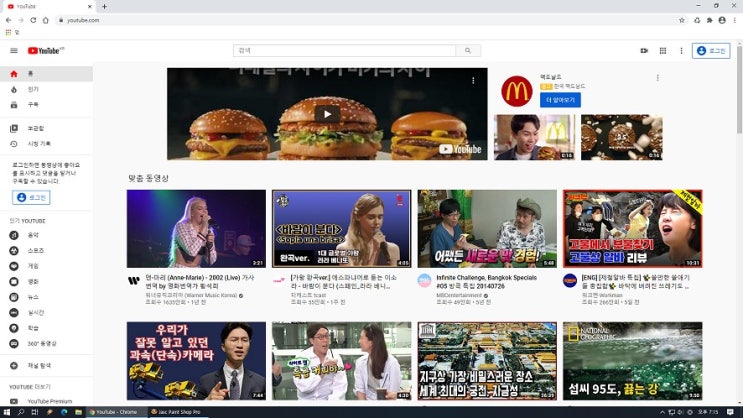Open the Chrome extensions puzzle icon
The height and width of the screenshot is (418, 743).
coord(709,20)
